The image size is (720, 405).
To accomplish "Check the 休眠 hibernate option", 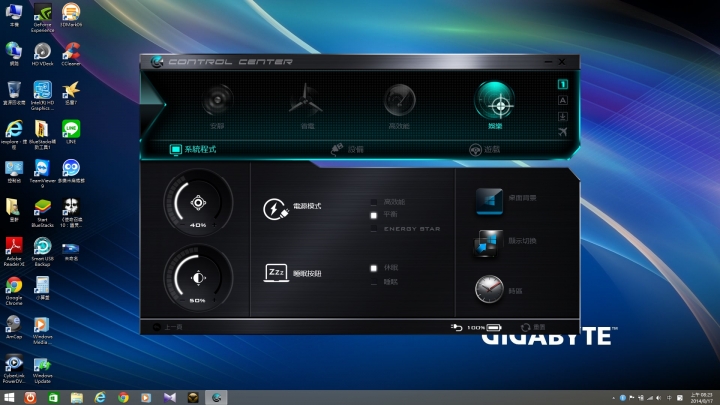I will click(x=374, y=268).
